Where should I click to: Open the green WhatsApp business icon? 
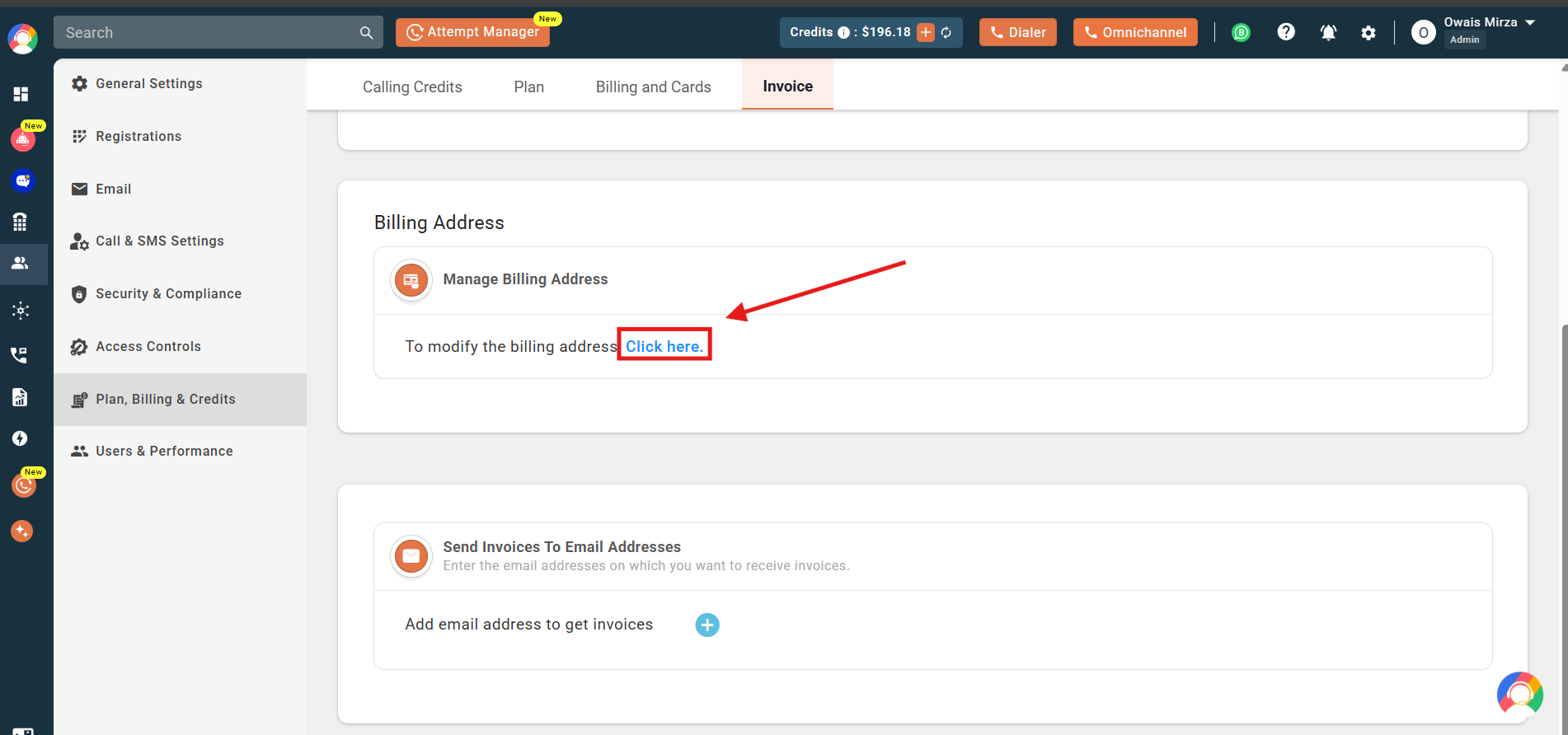1241,32
